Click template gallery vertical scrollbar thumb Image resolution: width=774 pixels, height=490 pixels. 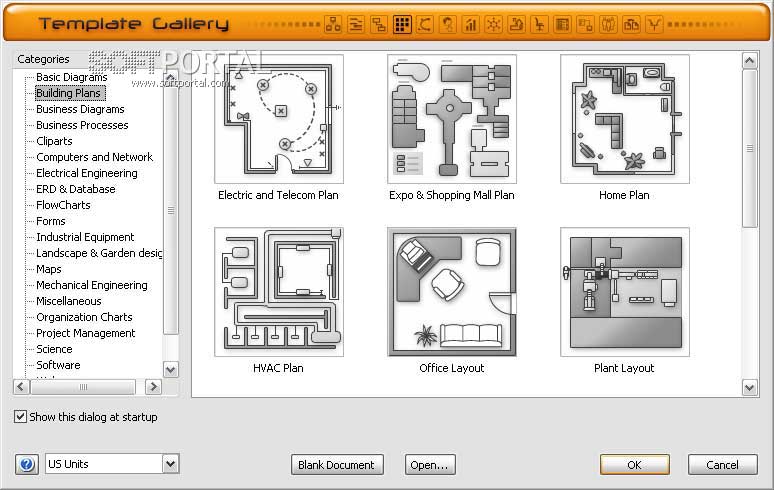[x=749, y=149]
